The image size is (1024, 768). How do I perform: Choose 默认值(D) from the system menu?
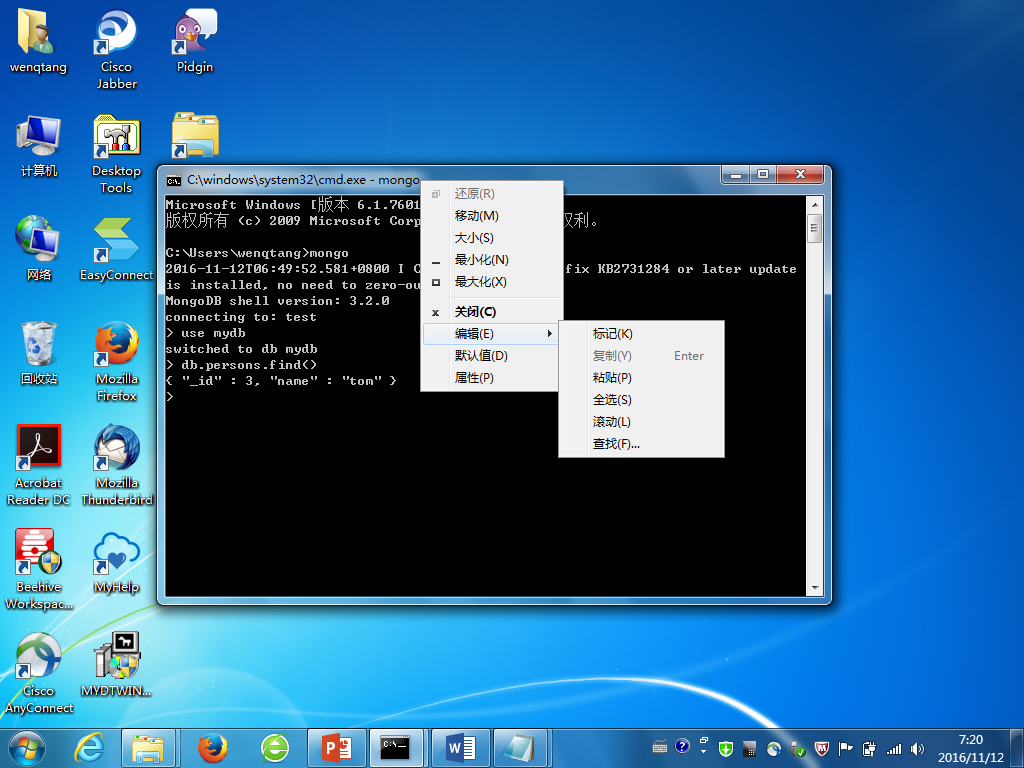tap(481, 356)
